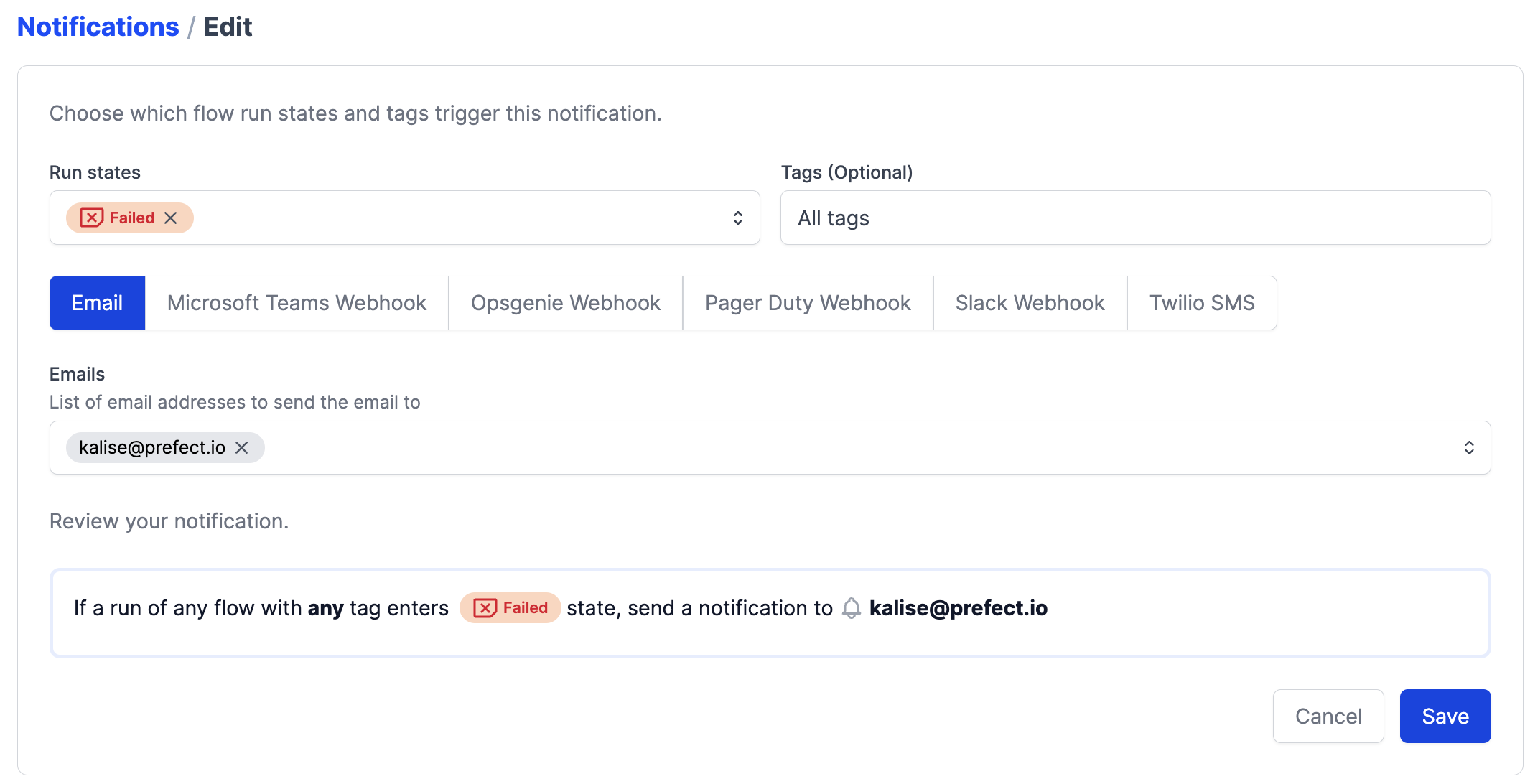Switch to Microsoft Teams Webhook tab
The image size is (1525, 784).
tap(297, 303)
